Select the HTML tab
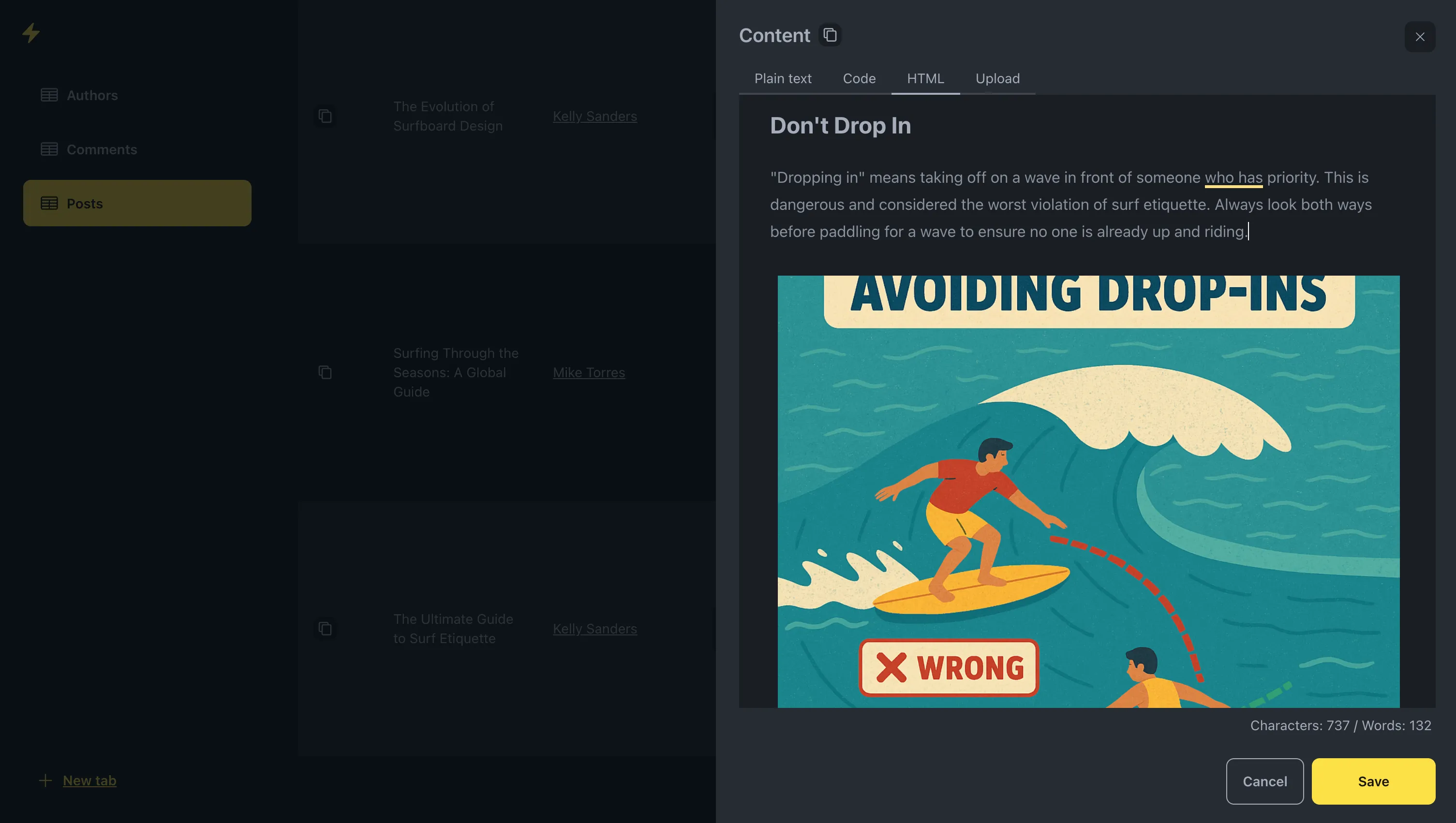This screenshot has width=1456, height=823. pos(926,78)
